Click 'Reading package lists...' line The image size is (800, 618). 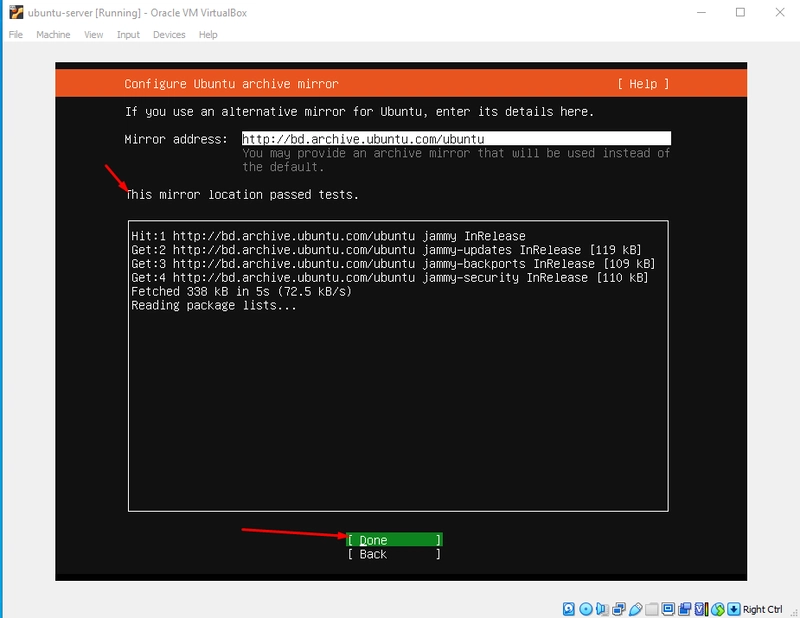214,305
